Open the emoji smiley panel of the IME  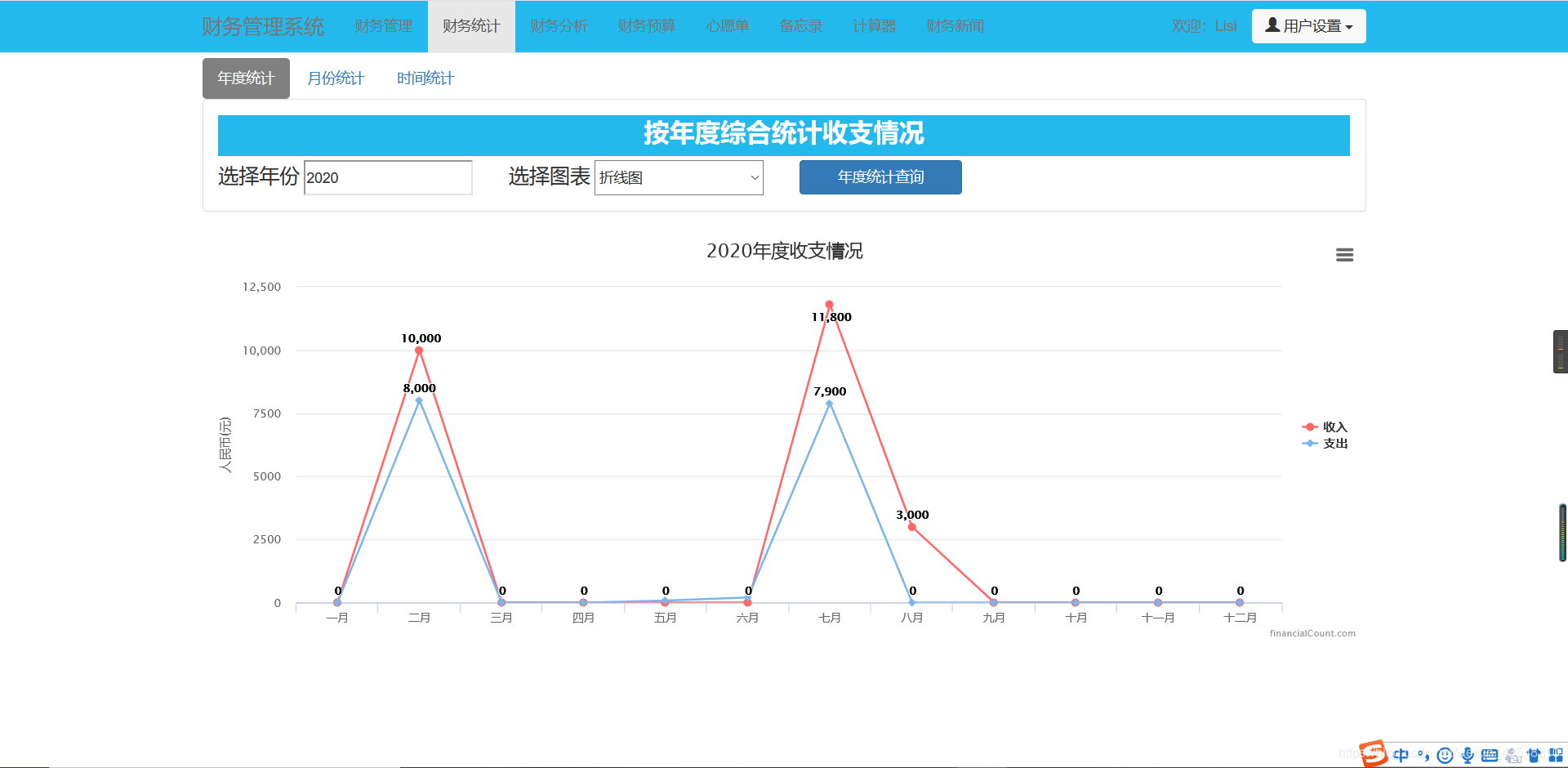tap(1445, 755)
